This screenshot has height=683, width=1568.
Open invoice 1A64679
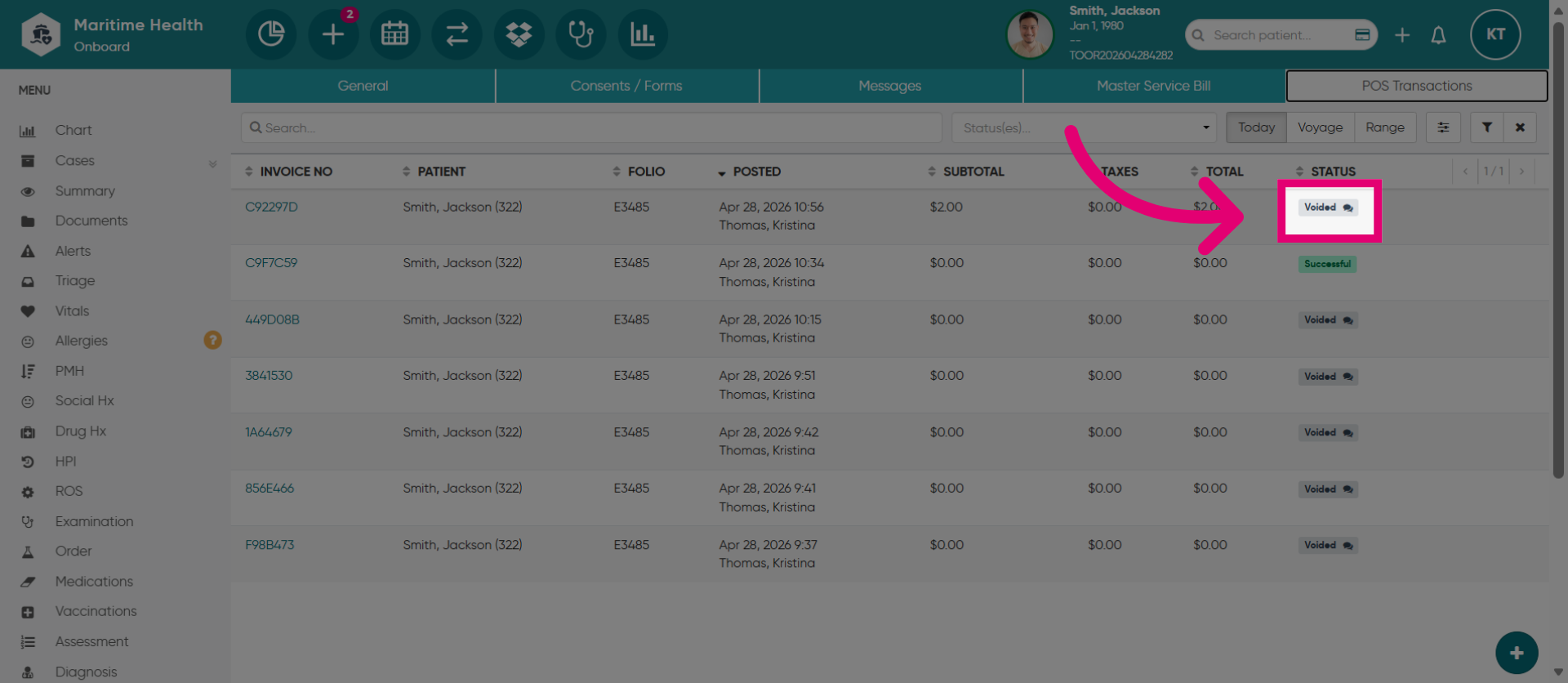point(268,432)
